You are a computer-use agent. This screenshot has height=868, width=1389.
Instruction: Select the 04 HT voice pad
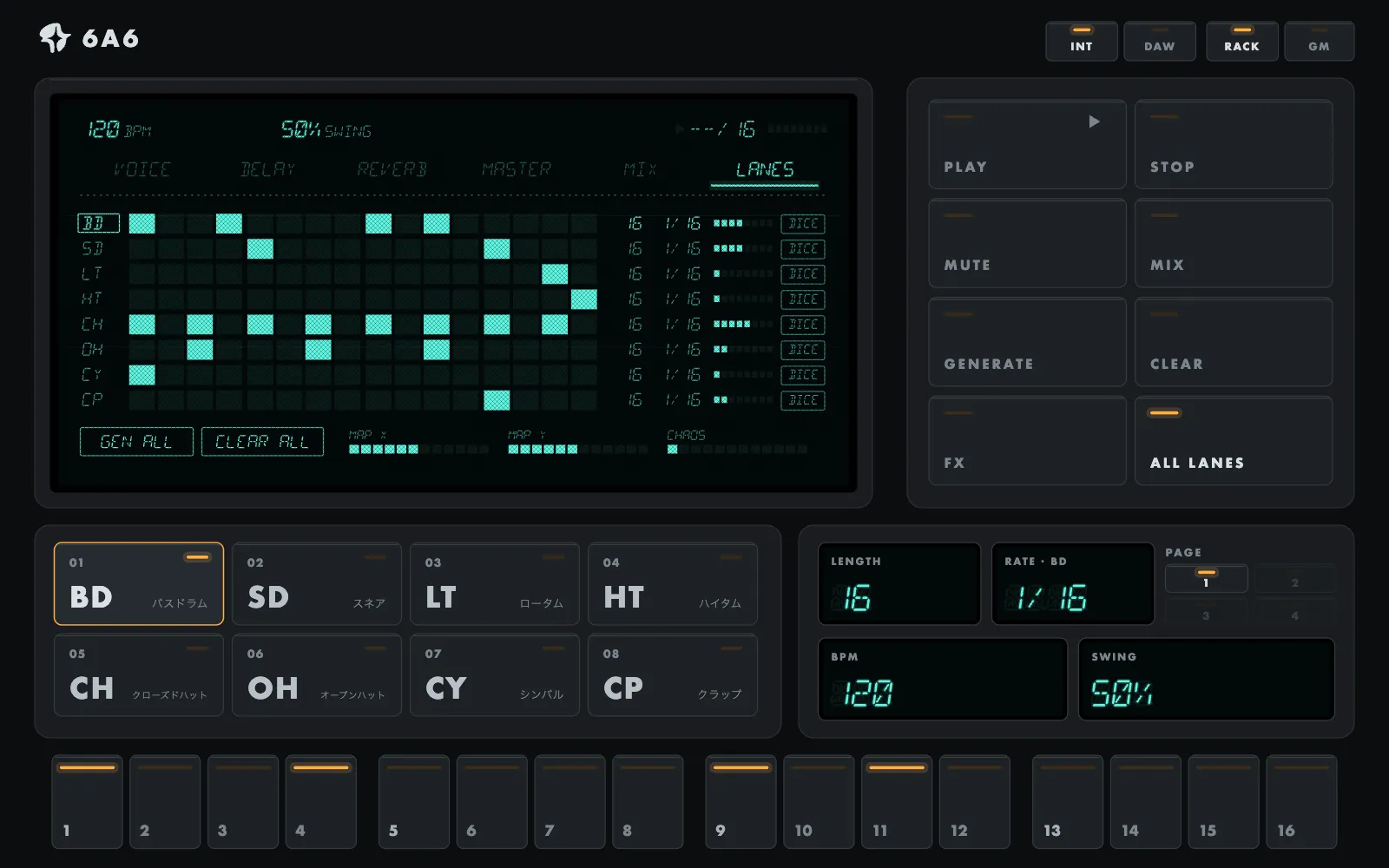[x=673, y=584]
